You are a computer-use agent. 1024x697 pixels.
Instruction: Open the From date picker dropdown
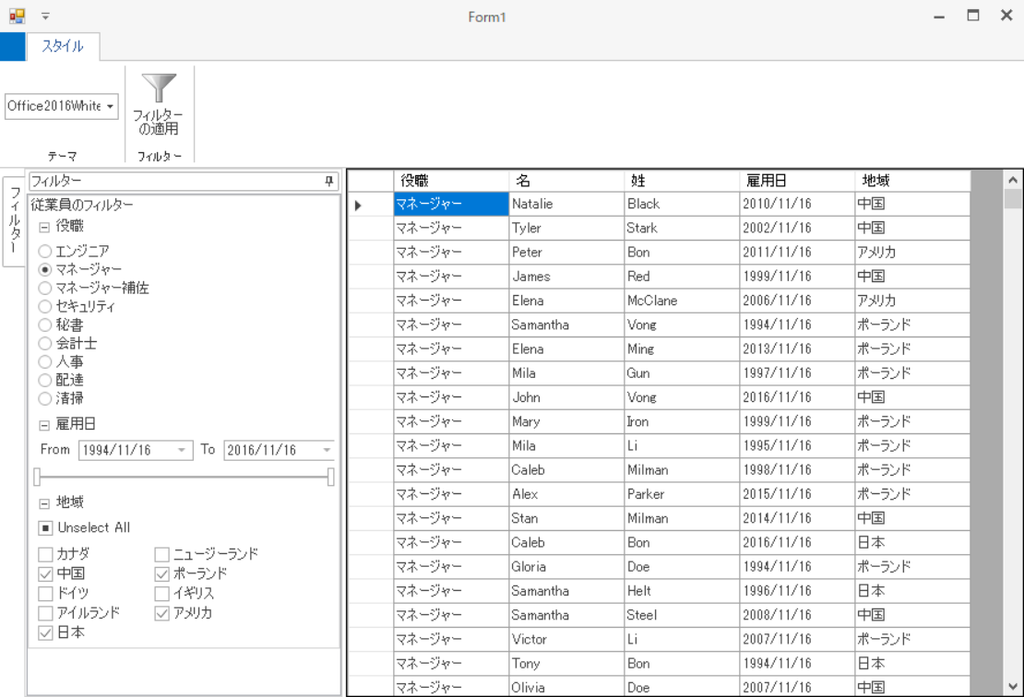tap(182, 450)
